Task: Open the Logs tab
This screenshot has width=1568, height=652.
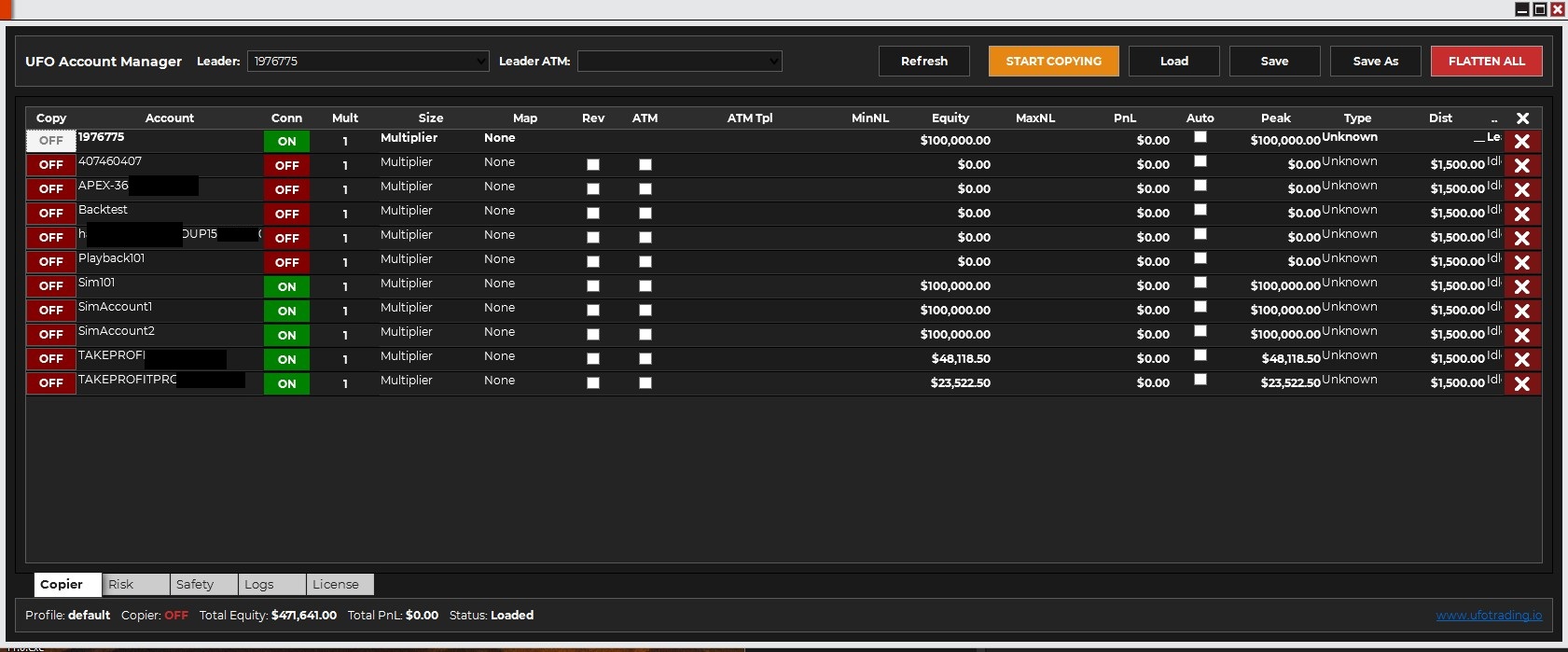Action: [x=271, y=584]
